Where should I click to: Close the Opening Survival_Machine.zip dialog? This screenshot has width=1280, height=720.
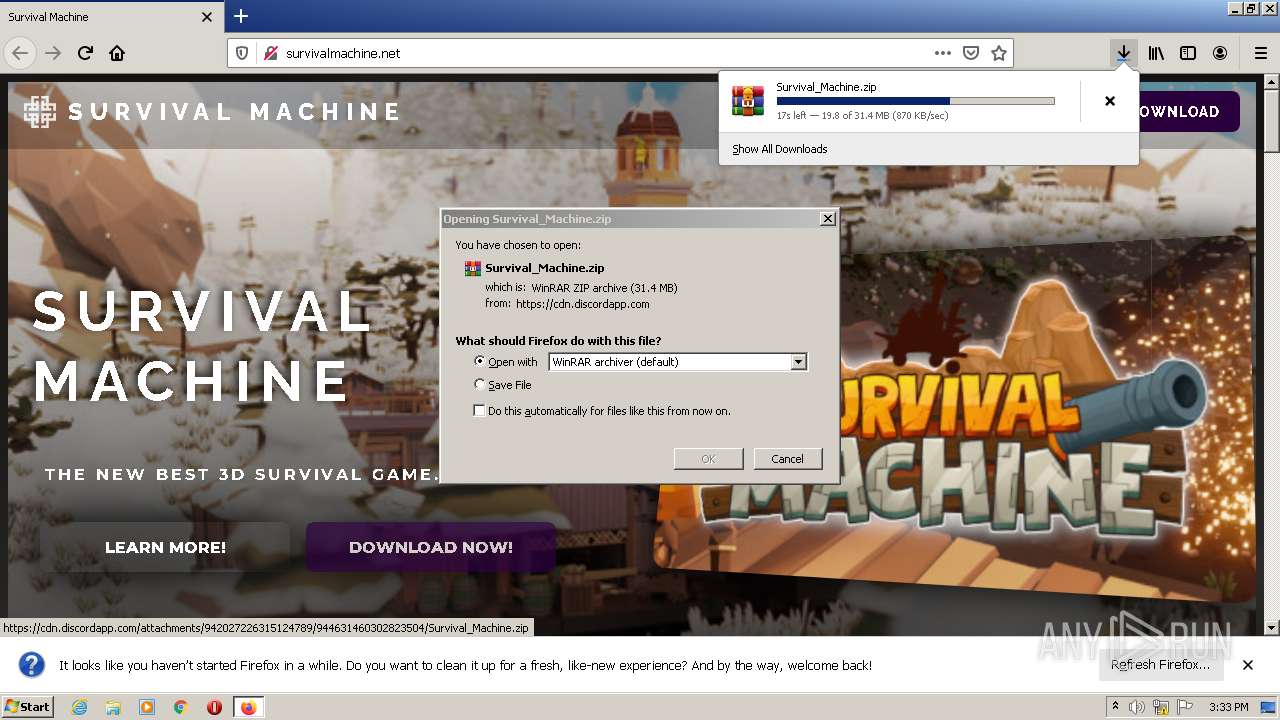(x=827, y=219)
